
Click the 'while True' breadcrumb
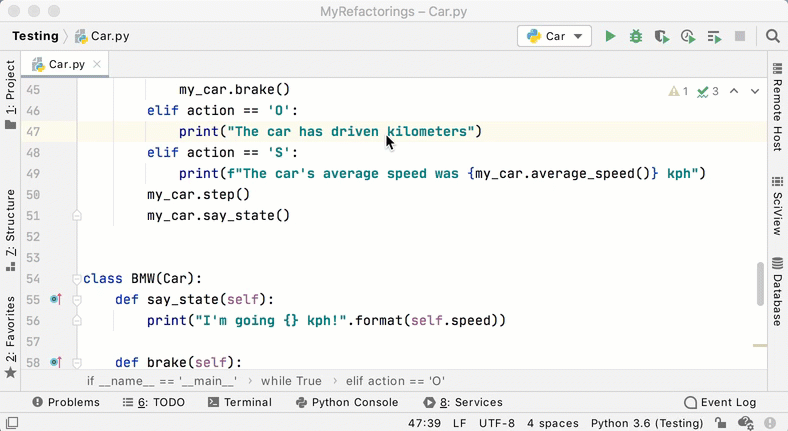(x=291, y=381)
